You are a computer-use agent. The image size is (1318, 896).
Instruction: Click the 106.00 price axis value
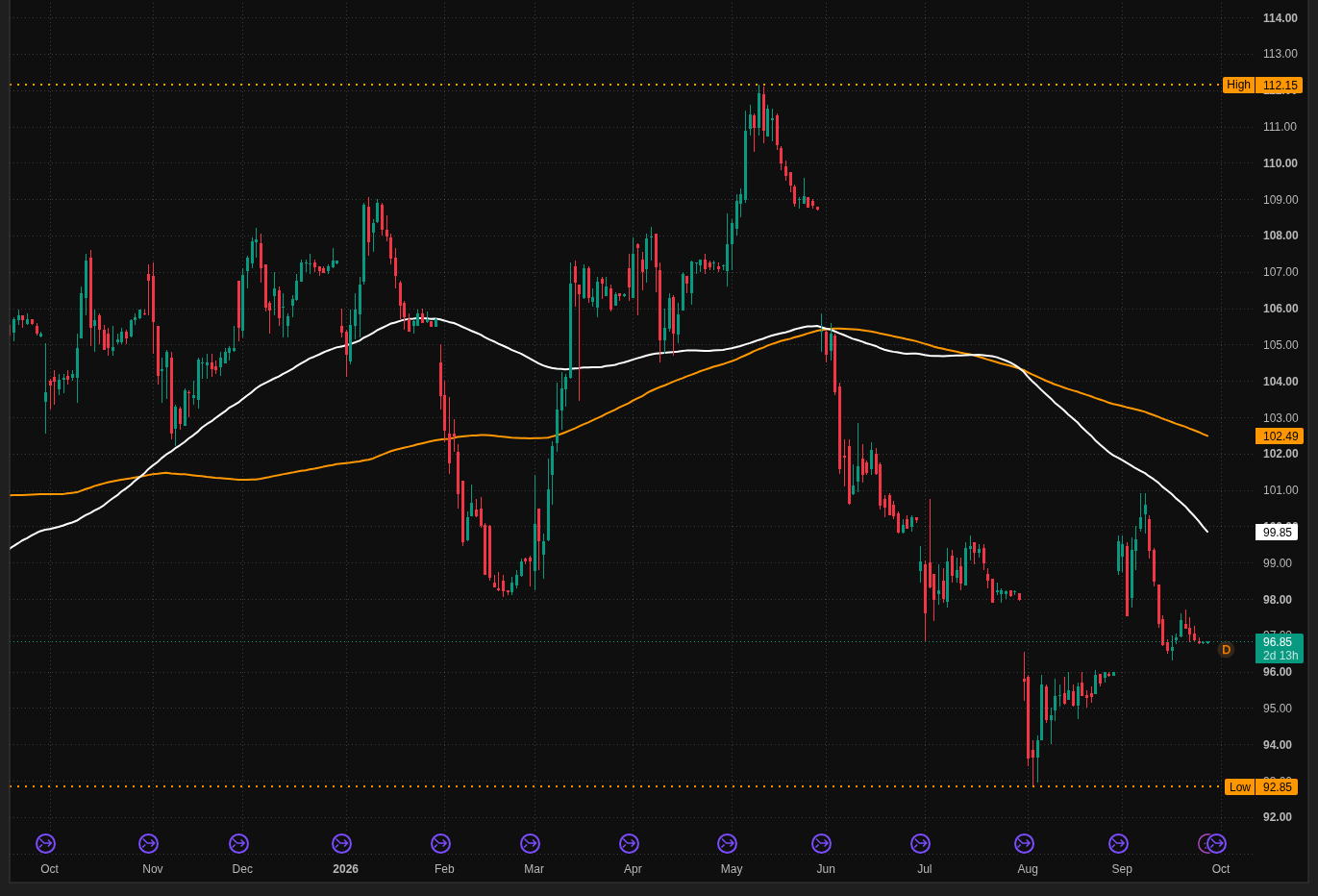coord(1280,309)
